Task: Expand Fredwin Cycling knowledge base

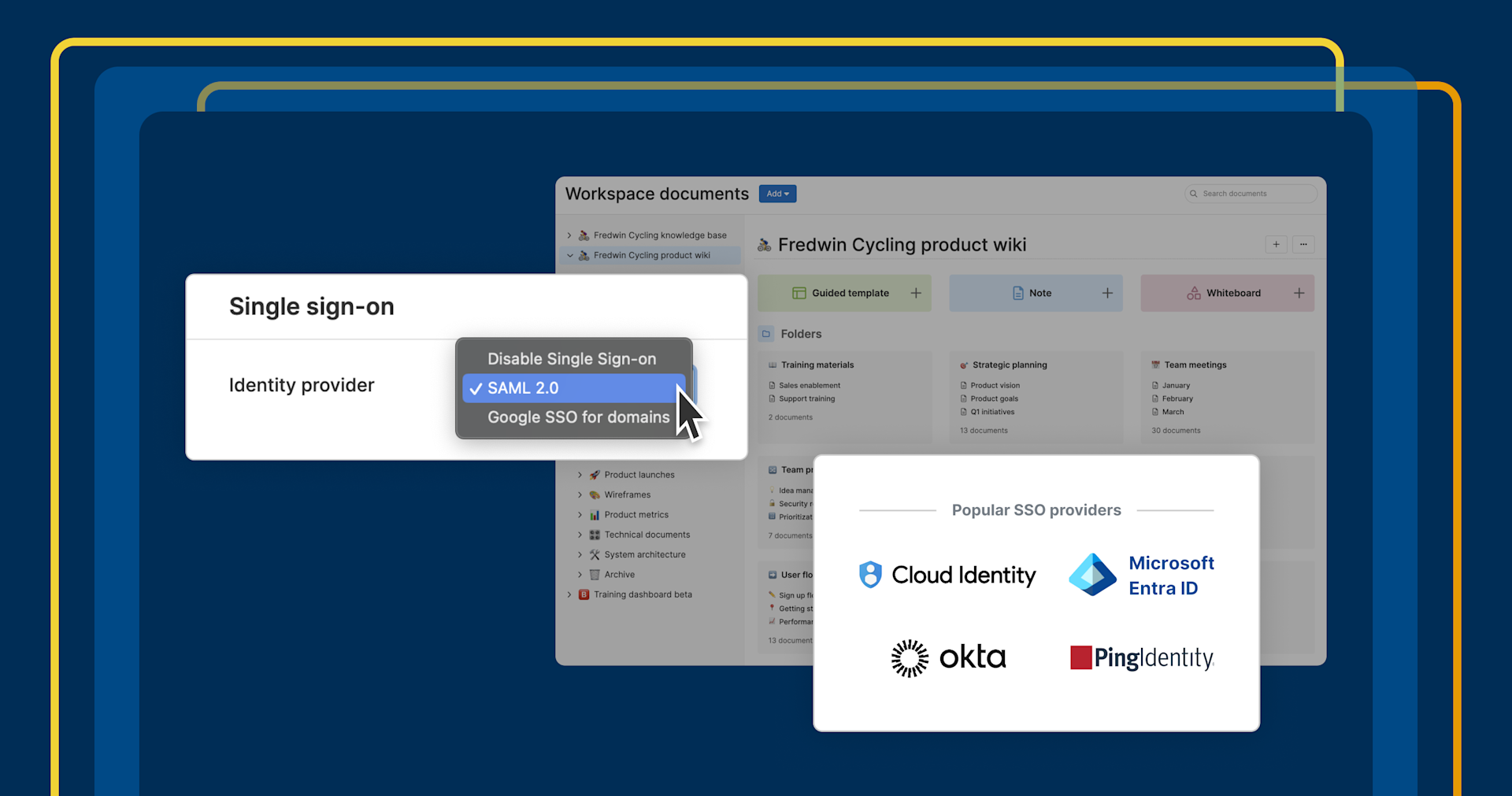Action: pos(570,235)
